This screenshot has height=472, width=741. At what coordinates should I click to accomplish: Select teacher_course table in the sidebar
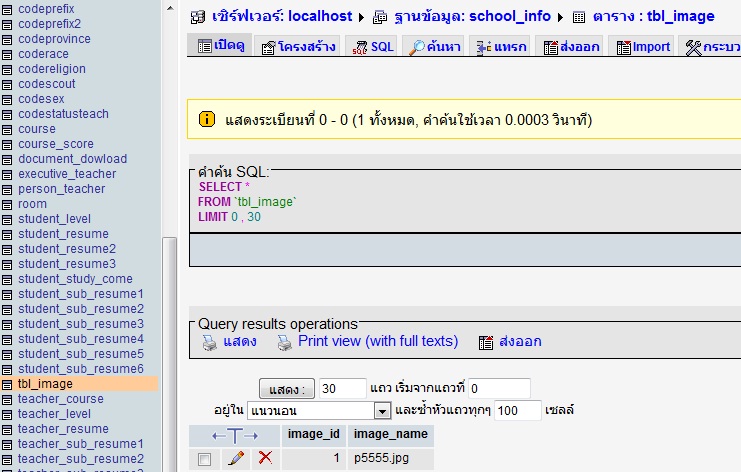[61, 399]
